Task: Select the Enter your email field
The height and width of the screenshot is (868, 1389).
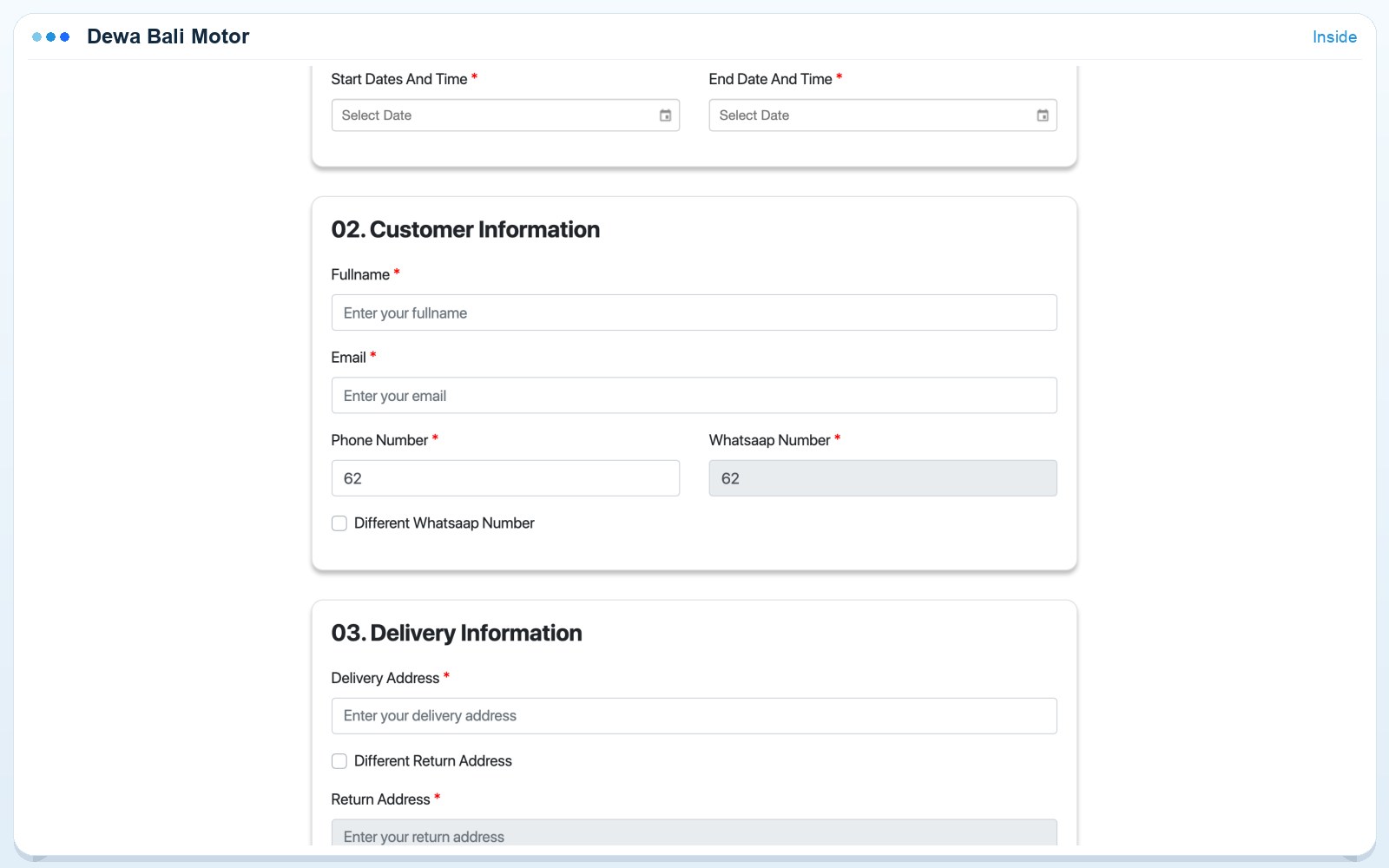Action: [x=694, y=395]
